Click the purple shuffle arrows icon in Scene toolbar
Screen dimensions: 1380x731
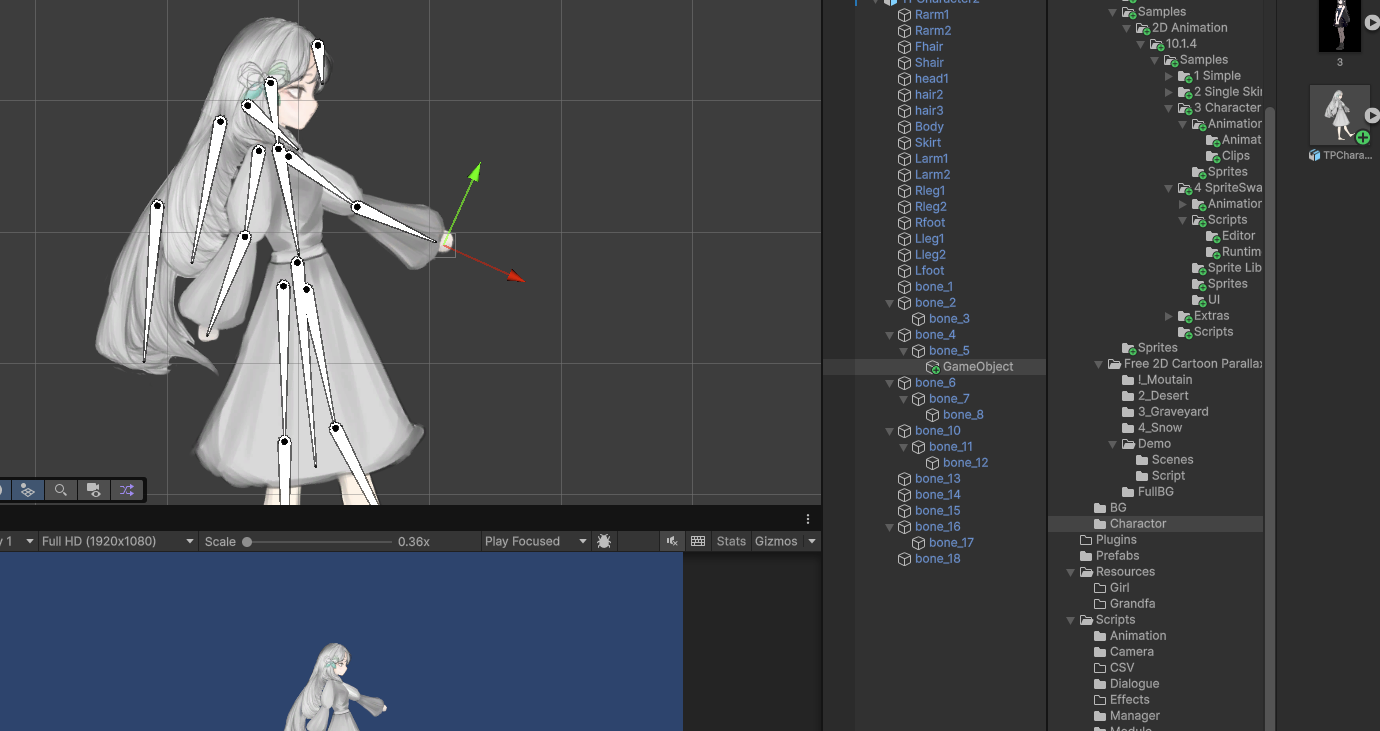tap(127, 490)
